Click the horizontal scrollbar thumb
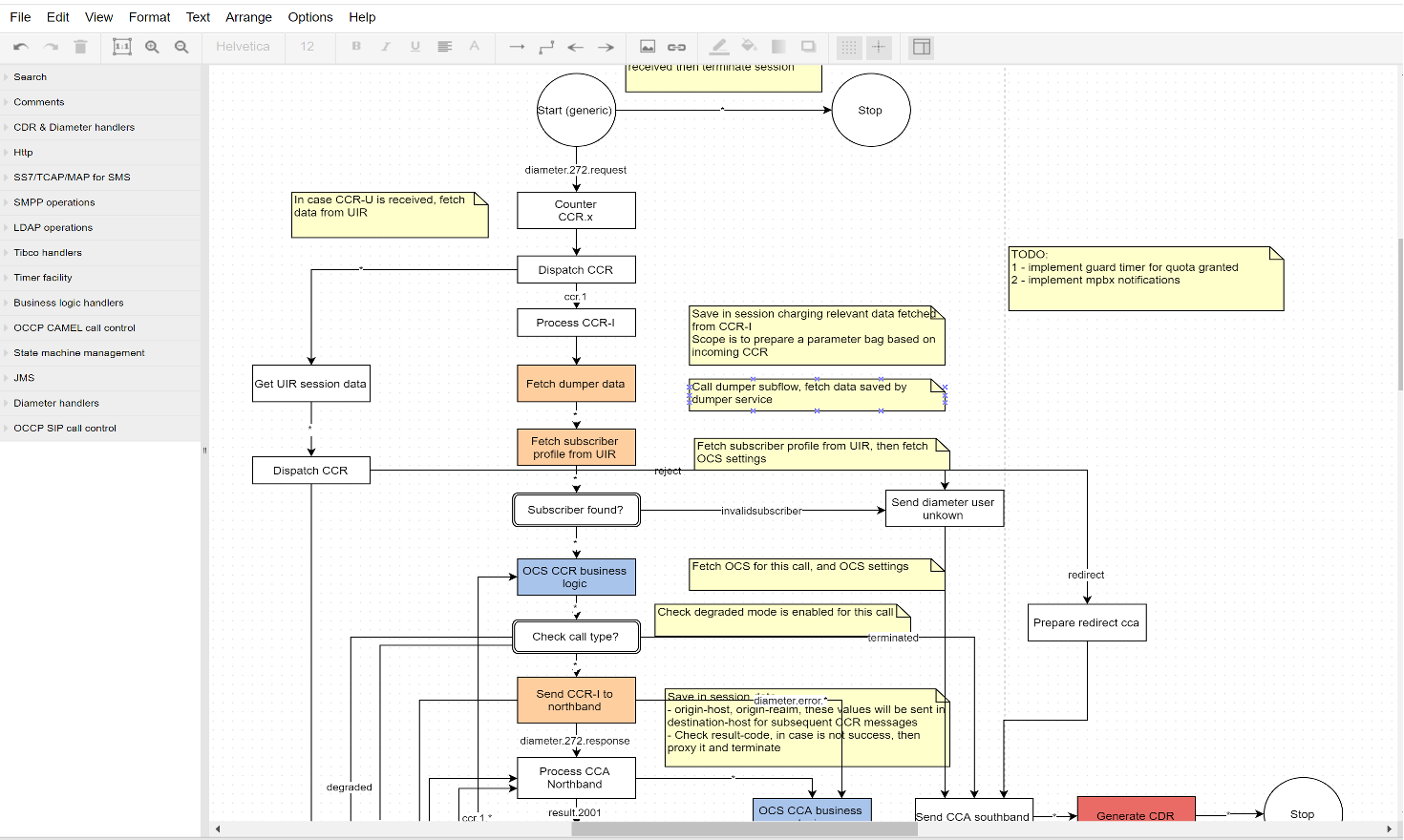This screenshot has width=1404, height=840. 745,829
